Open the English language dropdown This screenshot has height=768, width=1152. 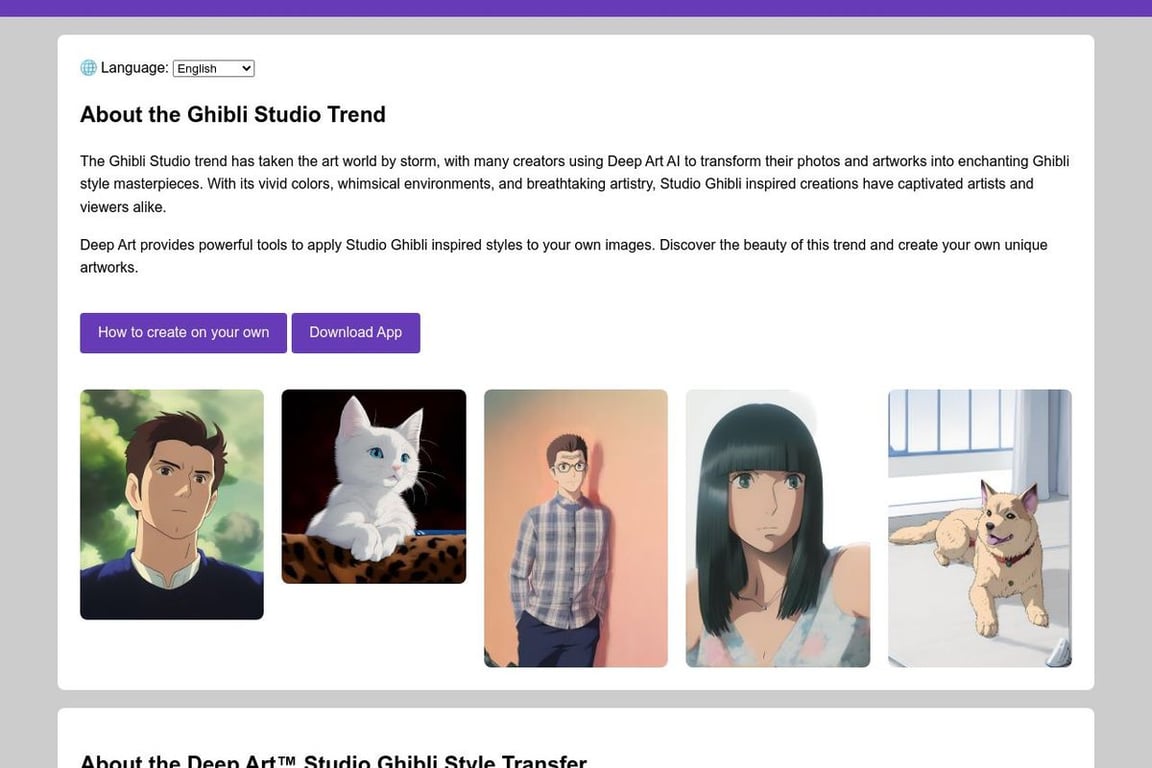(214, 68)
